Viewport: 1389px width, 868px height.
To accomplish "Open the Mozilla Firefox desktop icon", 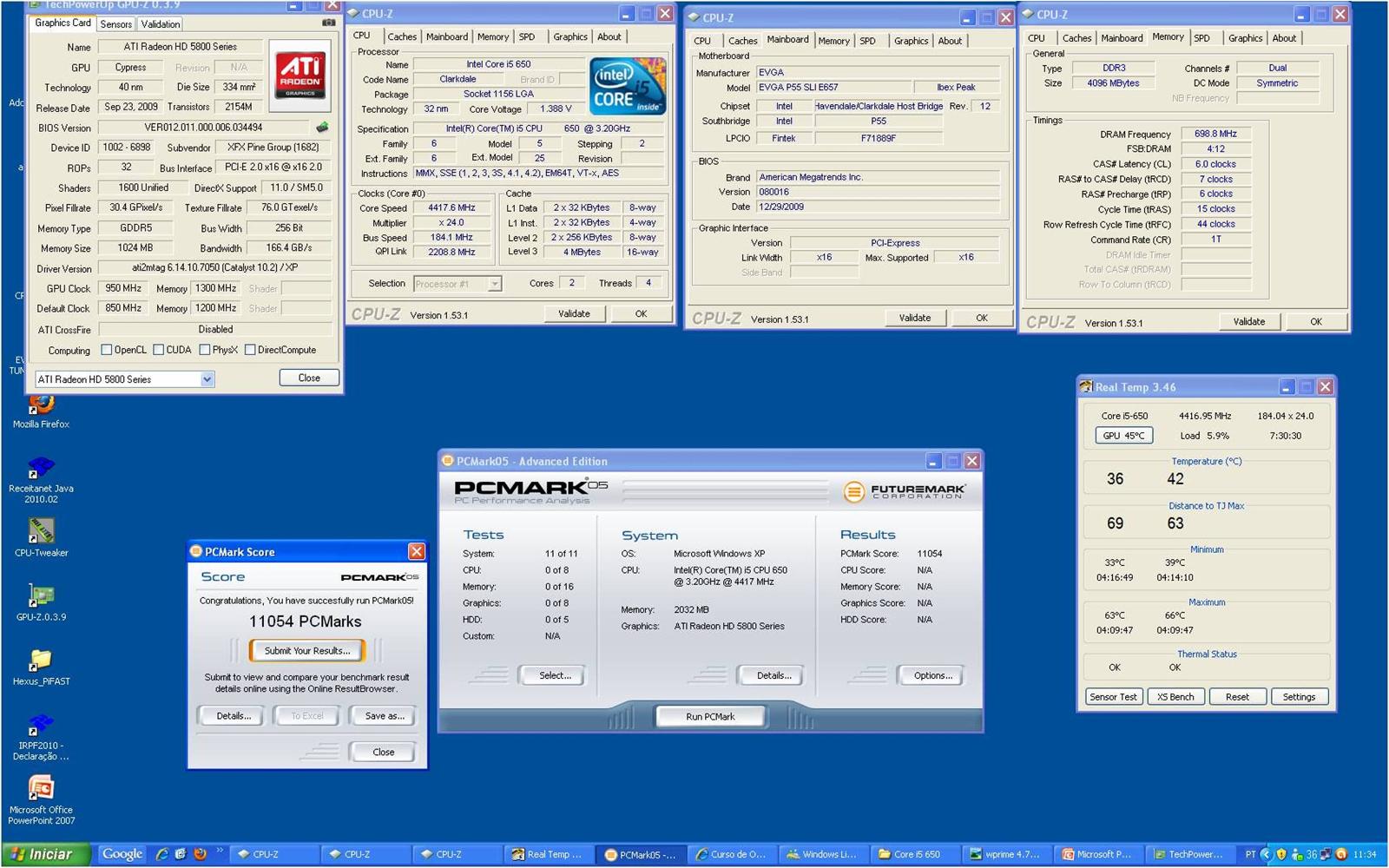I will 41,411.
